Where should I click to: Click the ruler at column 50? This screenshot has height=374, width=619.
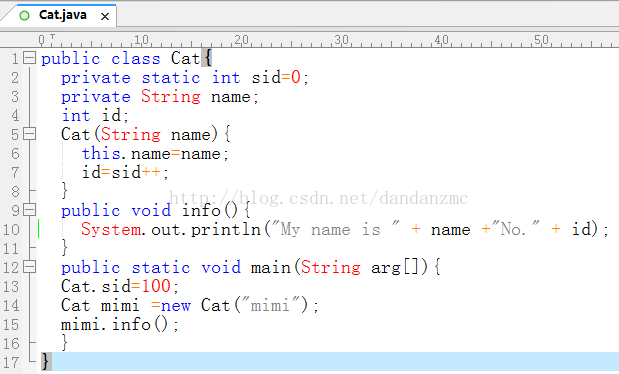542,40
